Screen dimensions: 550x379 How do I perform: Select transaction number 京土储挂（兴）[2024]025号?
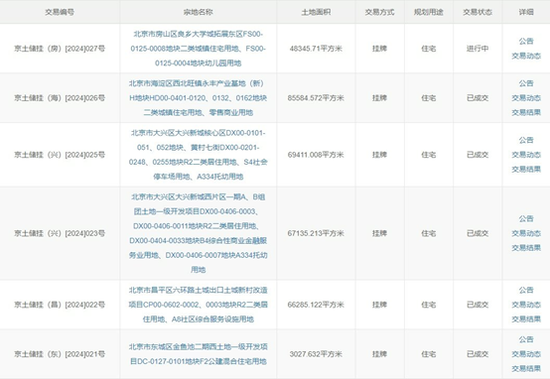point(60,155)
